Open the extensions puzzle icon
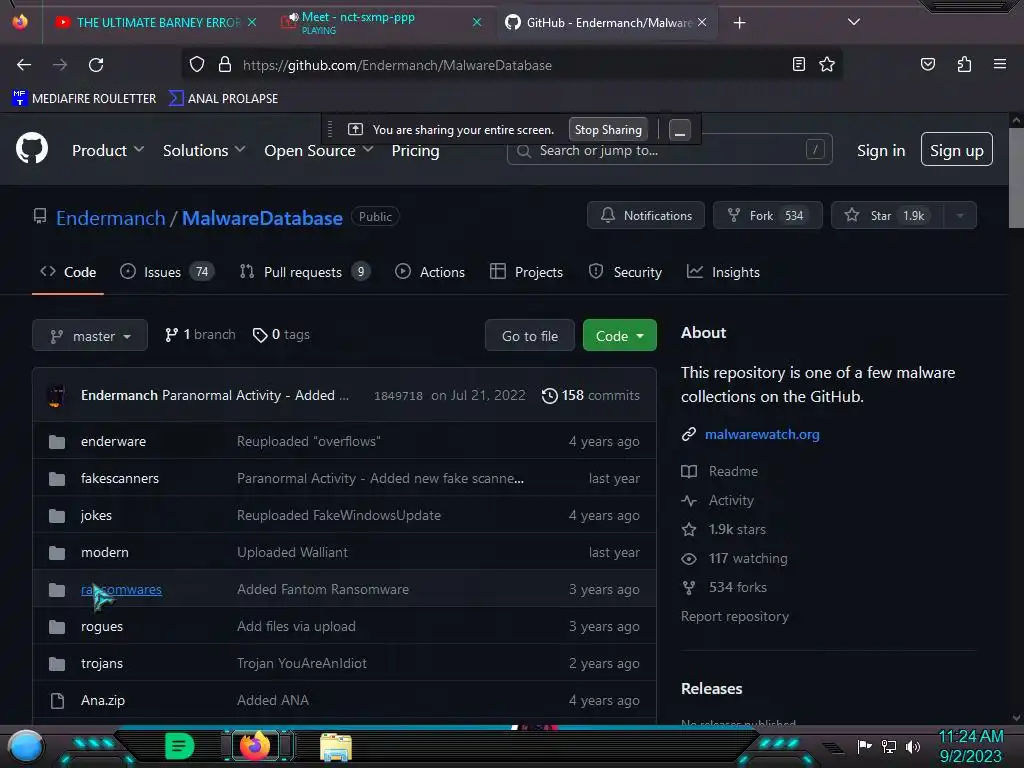The height and width of the screenshot is (768, 1024). pos(964,64)
